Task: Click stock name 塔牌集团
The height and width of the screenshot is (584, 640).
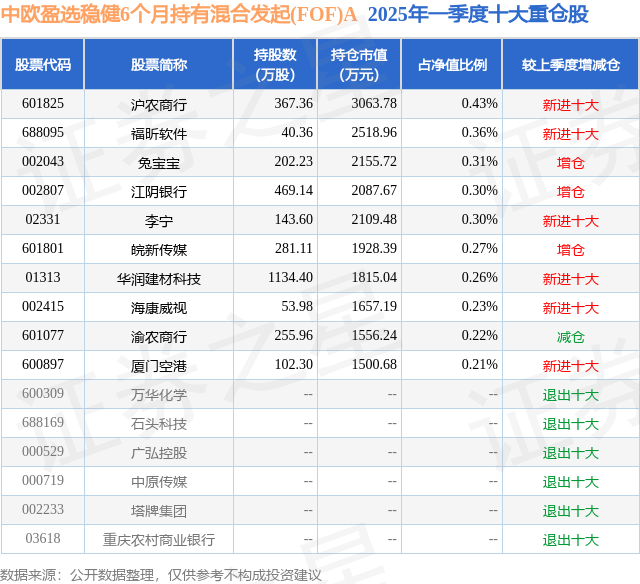Action: coord(159,511)
